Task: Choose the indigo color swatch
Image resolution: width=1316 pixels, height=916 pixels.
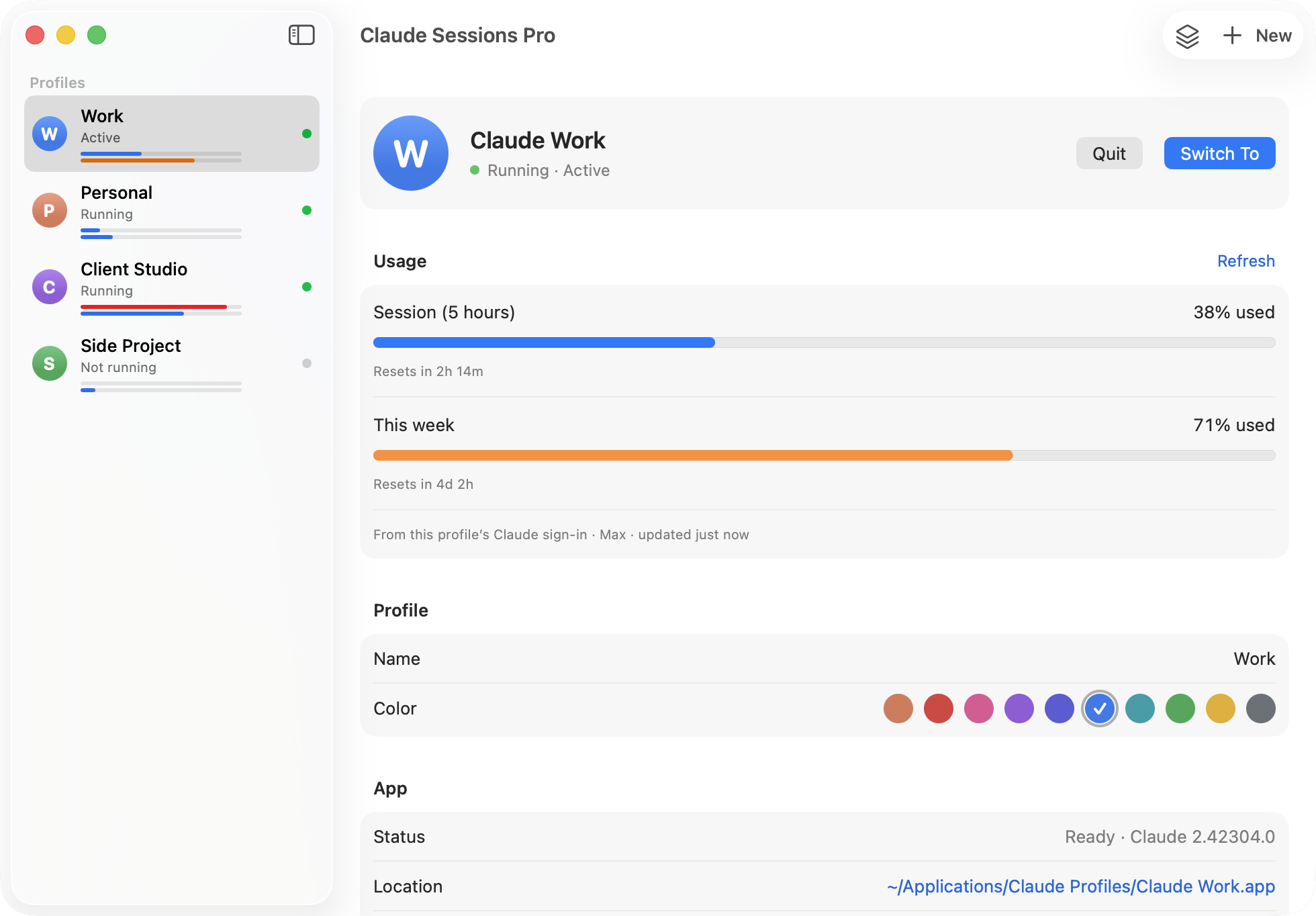Action: 1060,708
